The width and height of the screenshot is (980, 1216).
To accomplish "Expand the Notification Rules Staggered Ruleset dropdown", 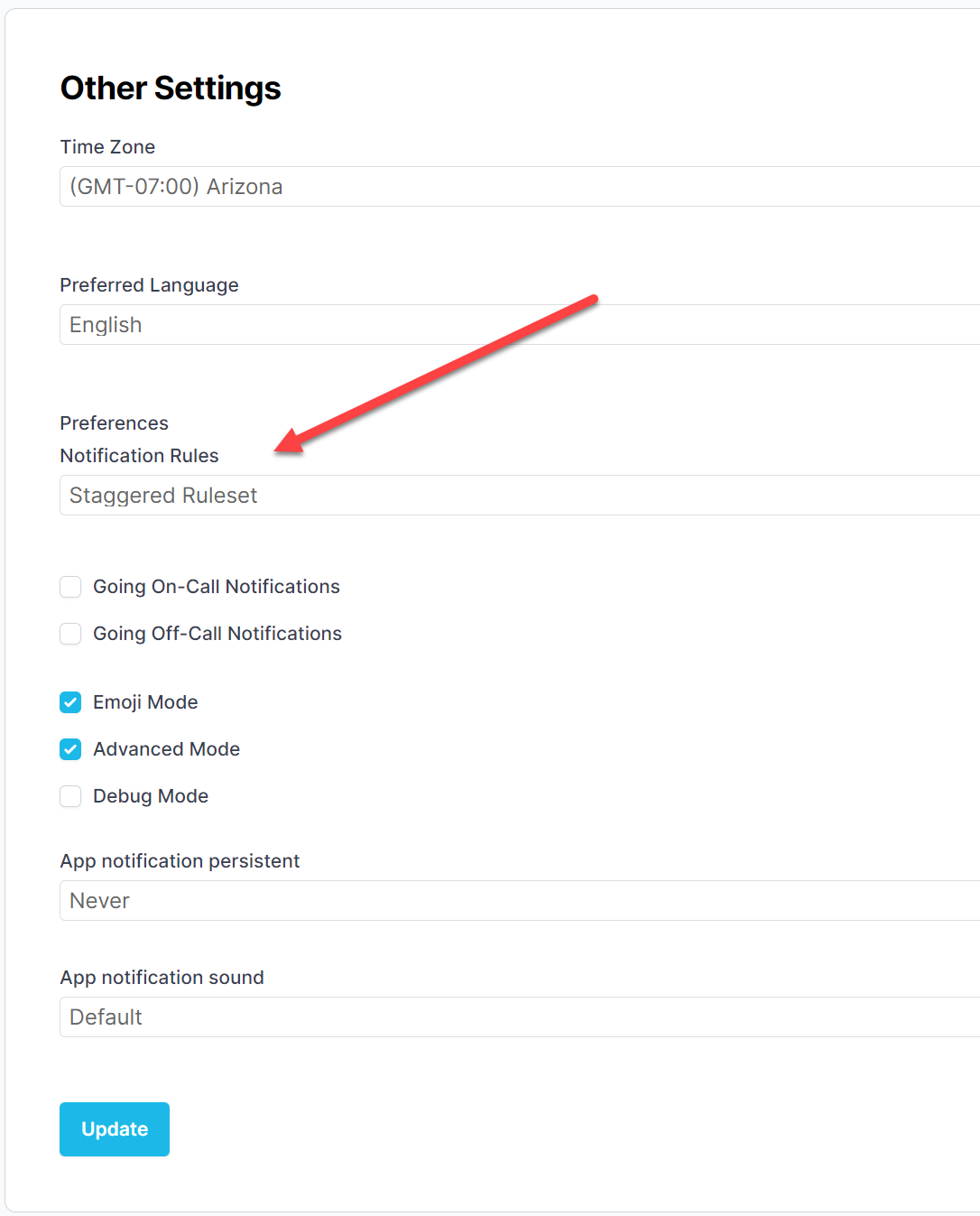I will [519, 496].
